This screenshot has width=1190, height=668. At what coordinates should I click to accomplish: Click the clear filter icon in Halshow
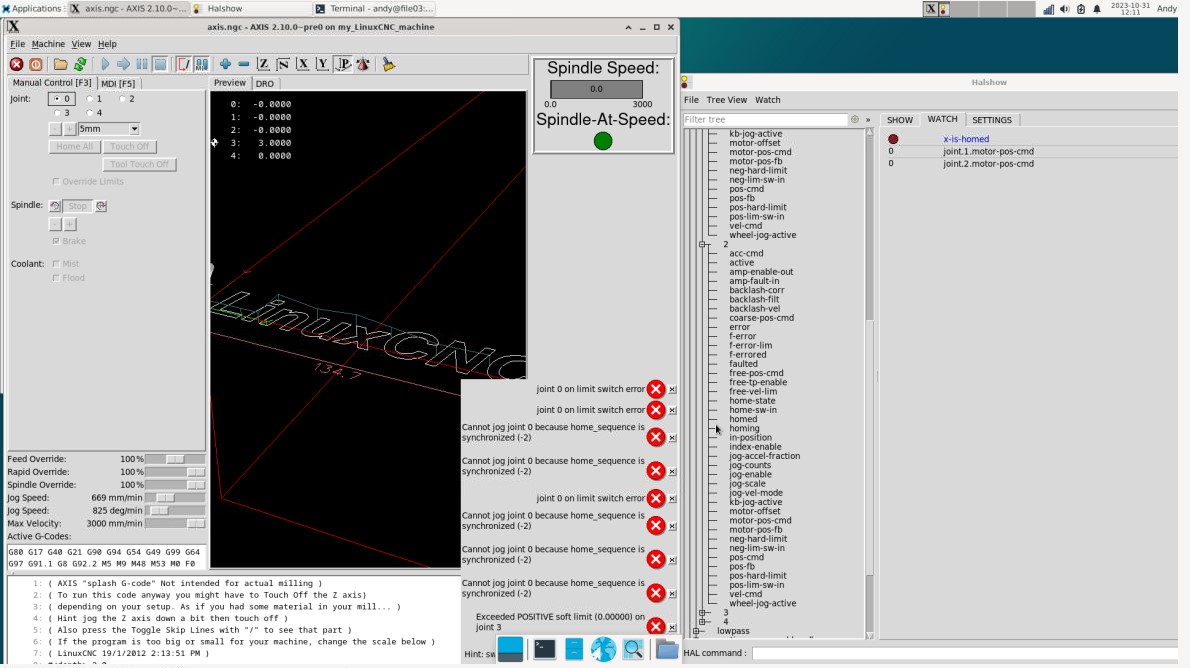[855, 119]
